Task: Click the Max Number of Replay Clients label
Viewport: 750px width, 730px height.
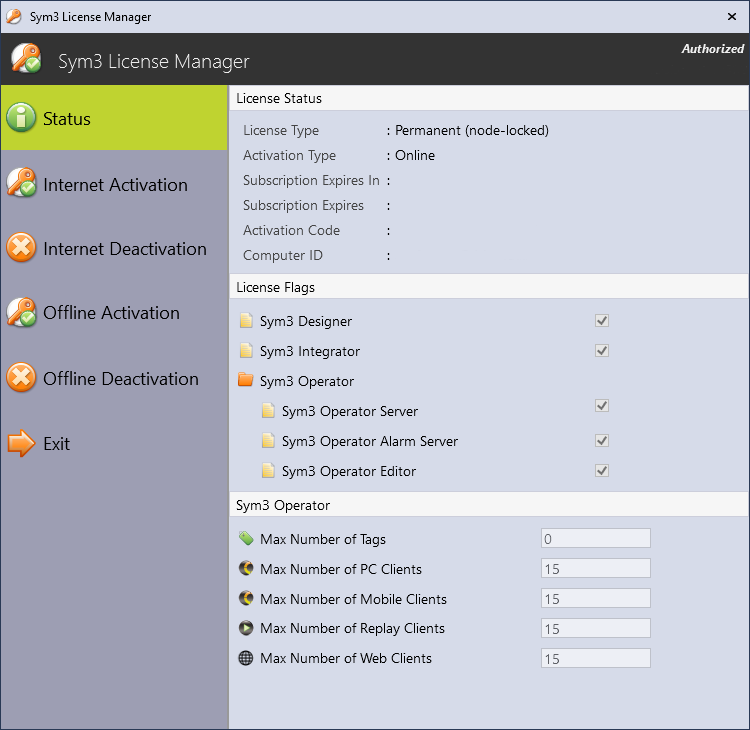Action: tap(352, 628)
